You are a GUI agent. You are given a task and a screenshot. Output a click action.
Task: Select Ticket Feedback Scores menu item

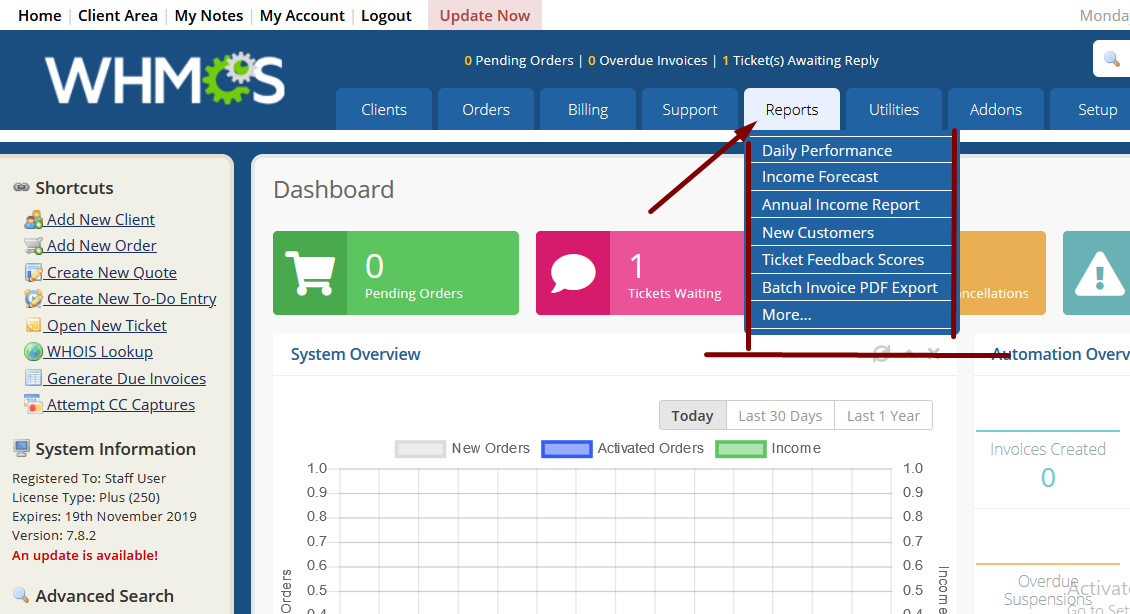[851, 259]
